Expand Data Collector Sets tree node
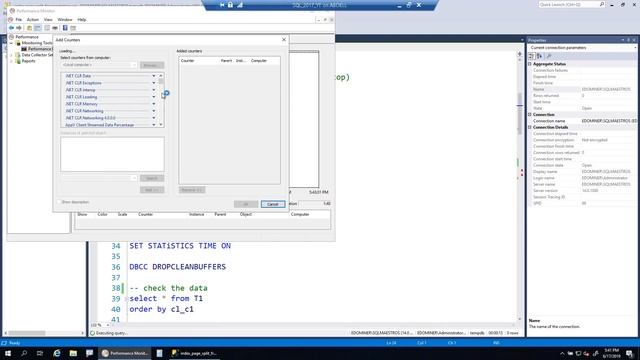The width and height of the screenshot is (640, 360). (x=11, y=55)
